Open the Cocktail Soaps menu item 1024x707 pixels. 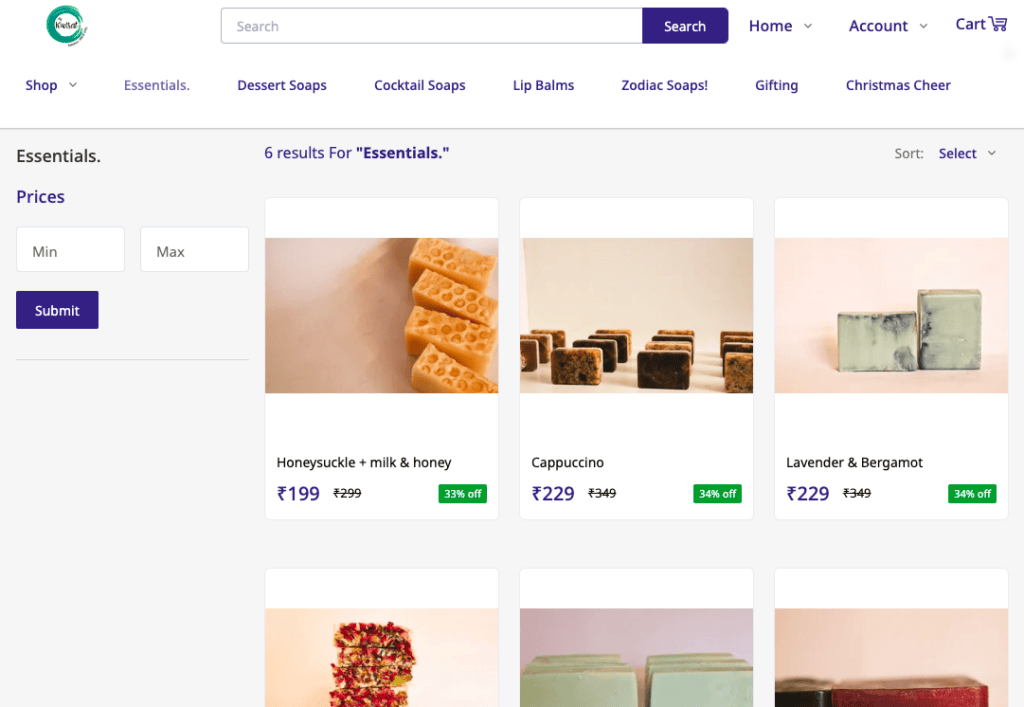[x=419, y=85]
